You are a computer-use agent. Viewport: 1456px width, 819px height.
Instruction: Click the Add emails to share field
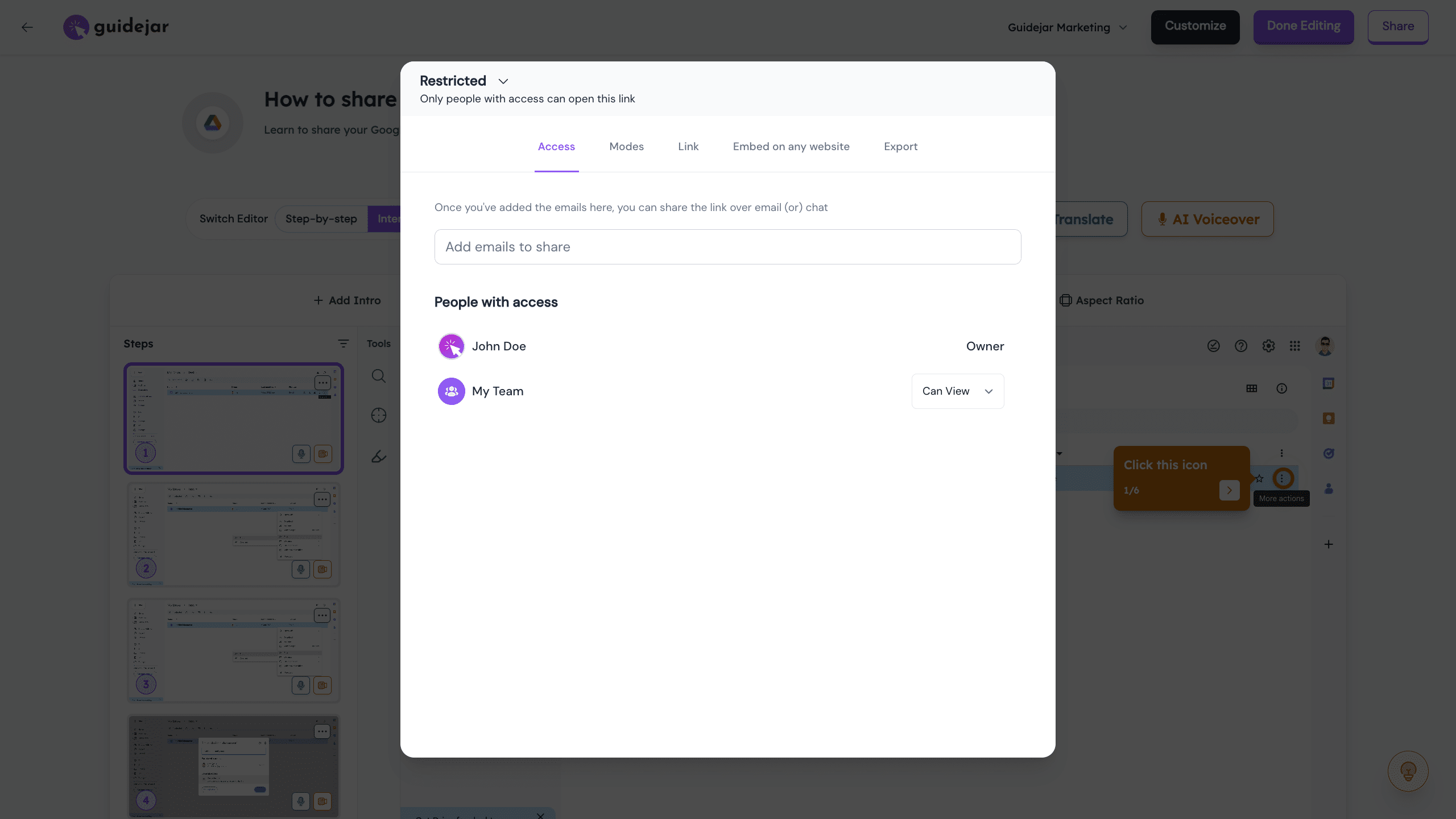tap(727, 247)
